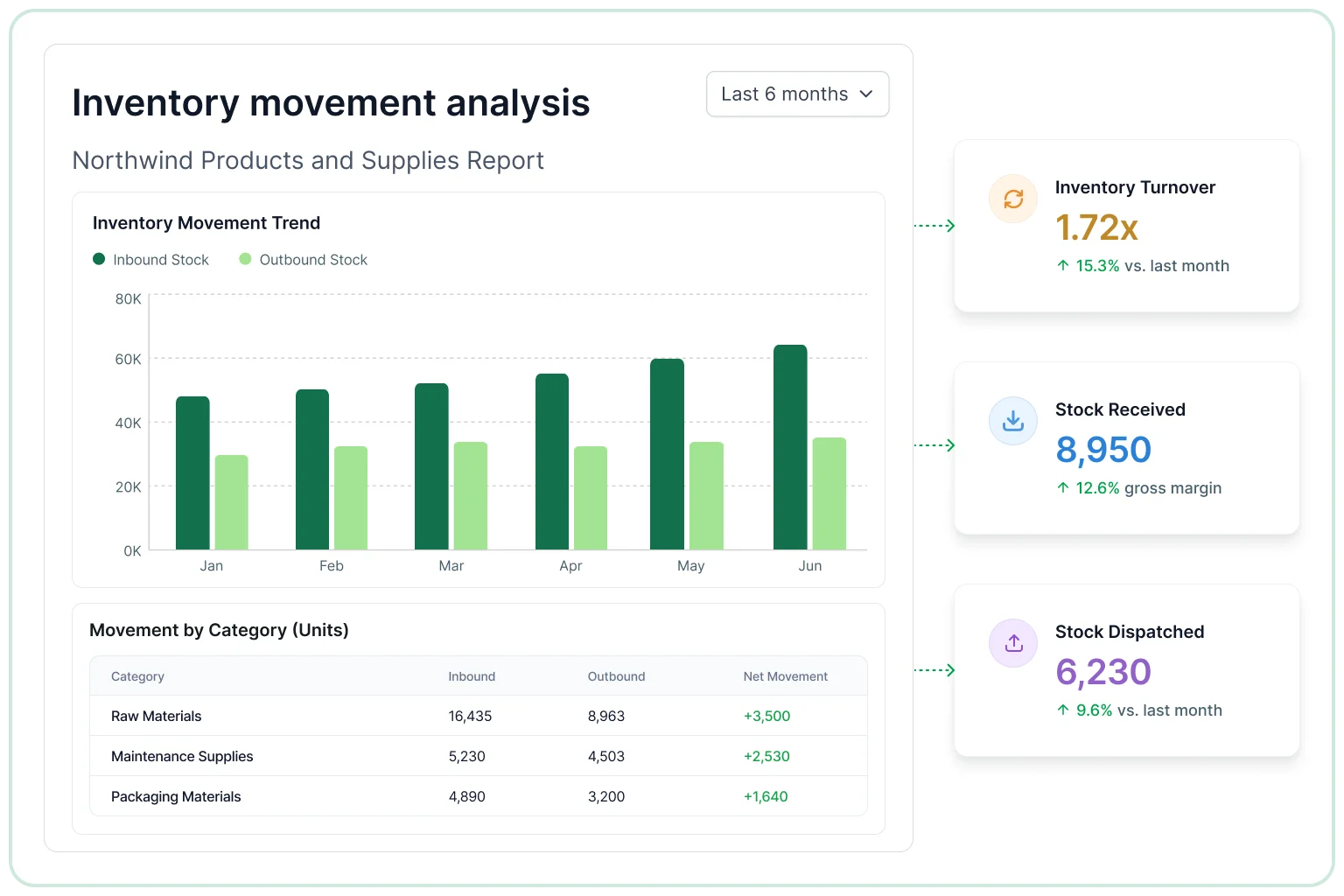
Task: Click the 6,230 stock dispatched value
Action: tap(1103, 672)
